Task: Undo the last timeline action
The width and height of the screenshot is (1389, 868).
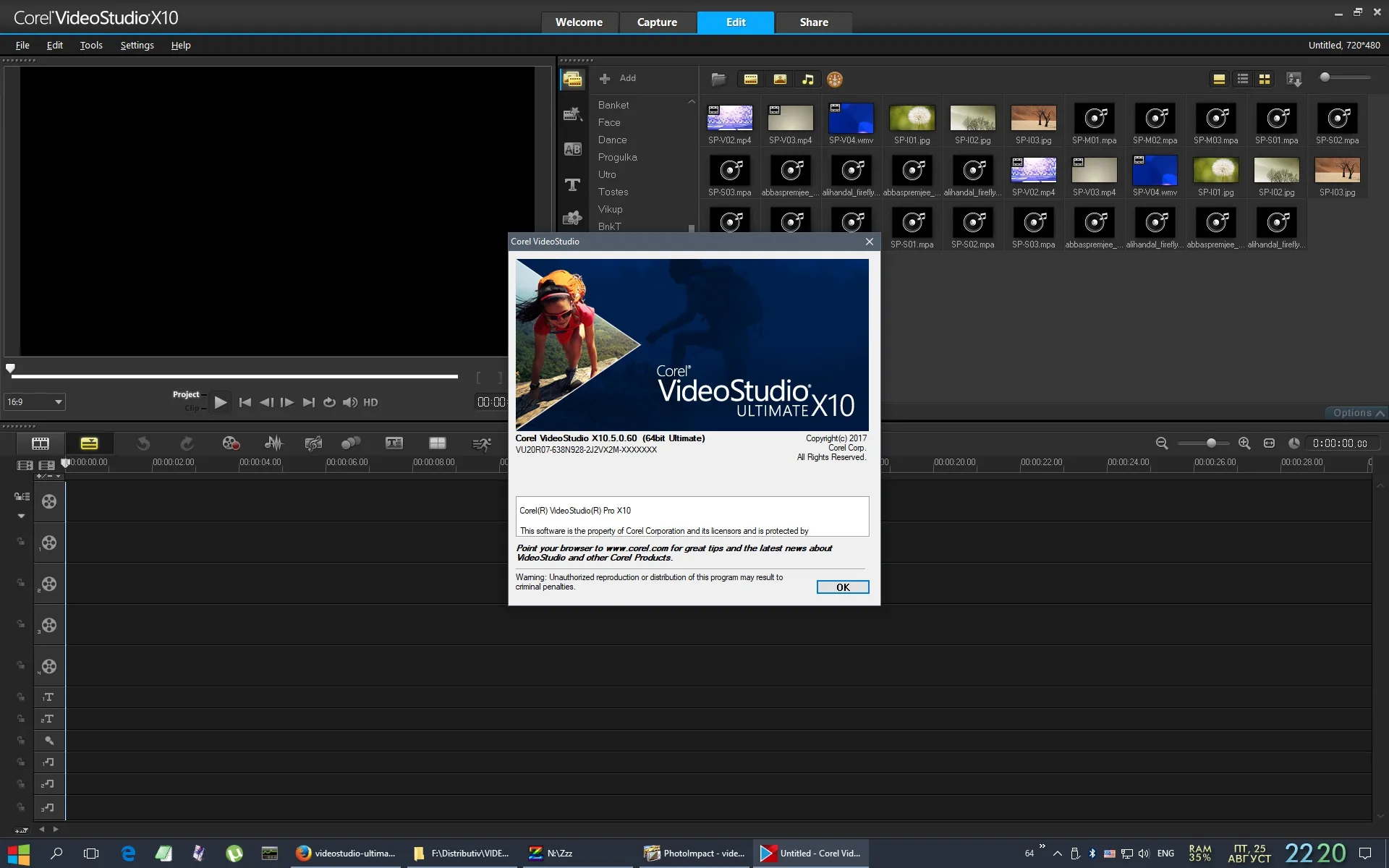Action: tap(143, 443)
